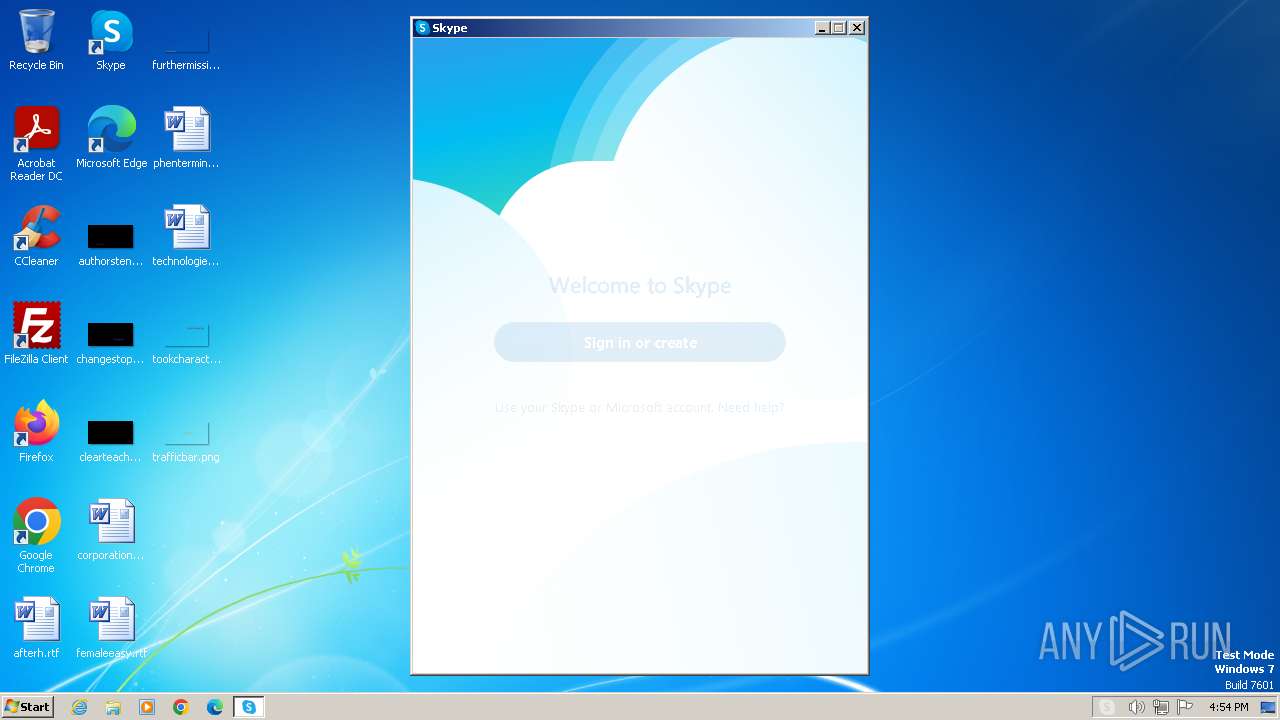Select Skype taskbar button
This screenshot has width=1280, height=720.
click(249, 707)
